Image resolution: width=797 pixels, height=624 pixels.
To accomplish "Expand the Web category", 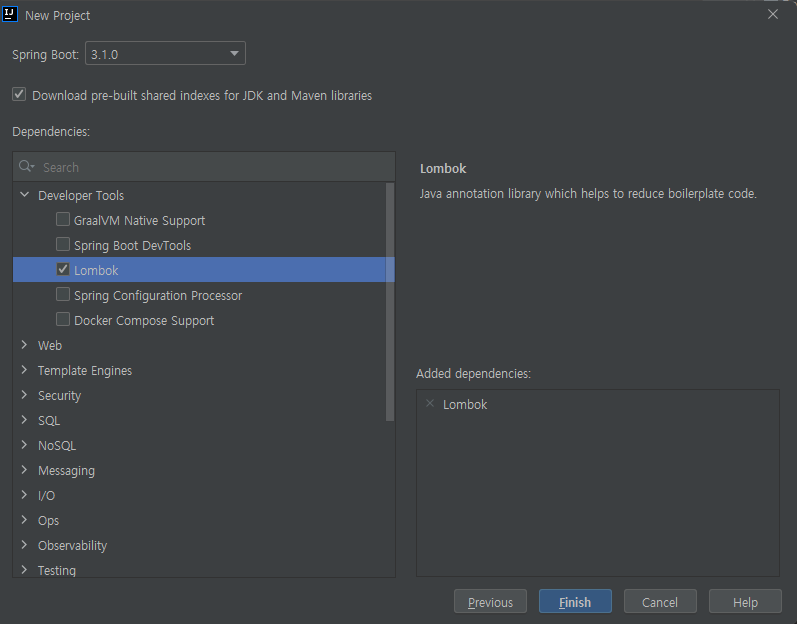I will [24, 345].
